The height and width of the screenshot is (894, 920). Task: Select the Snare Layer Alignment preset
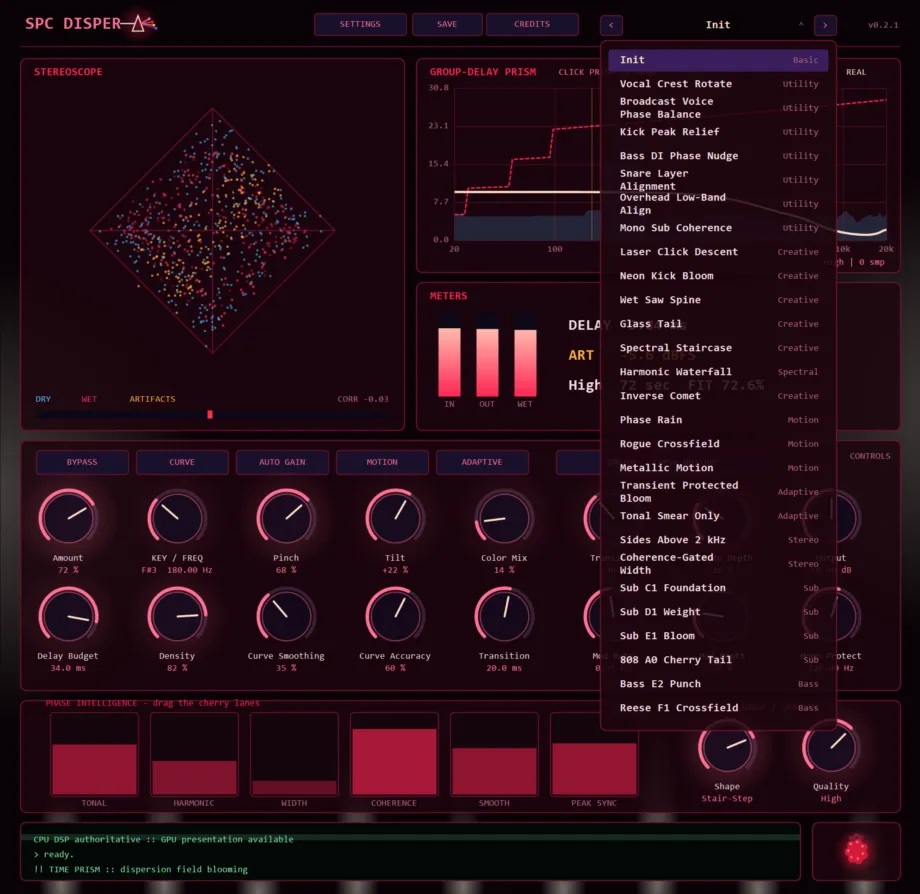(718, 180)
